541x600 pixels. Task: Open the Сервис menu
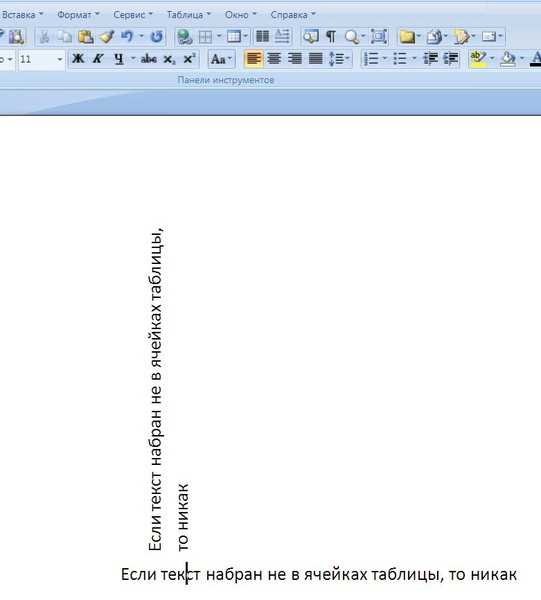[132, 15]
